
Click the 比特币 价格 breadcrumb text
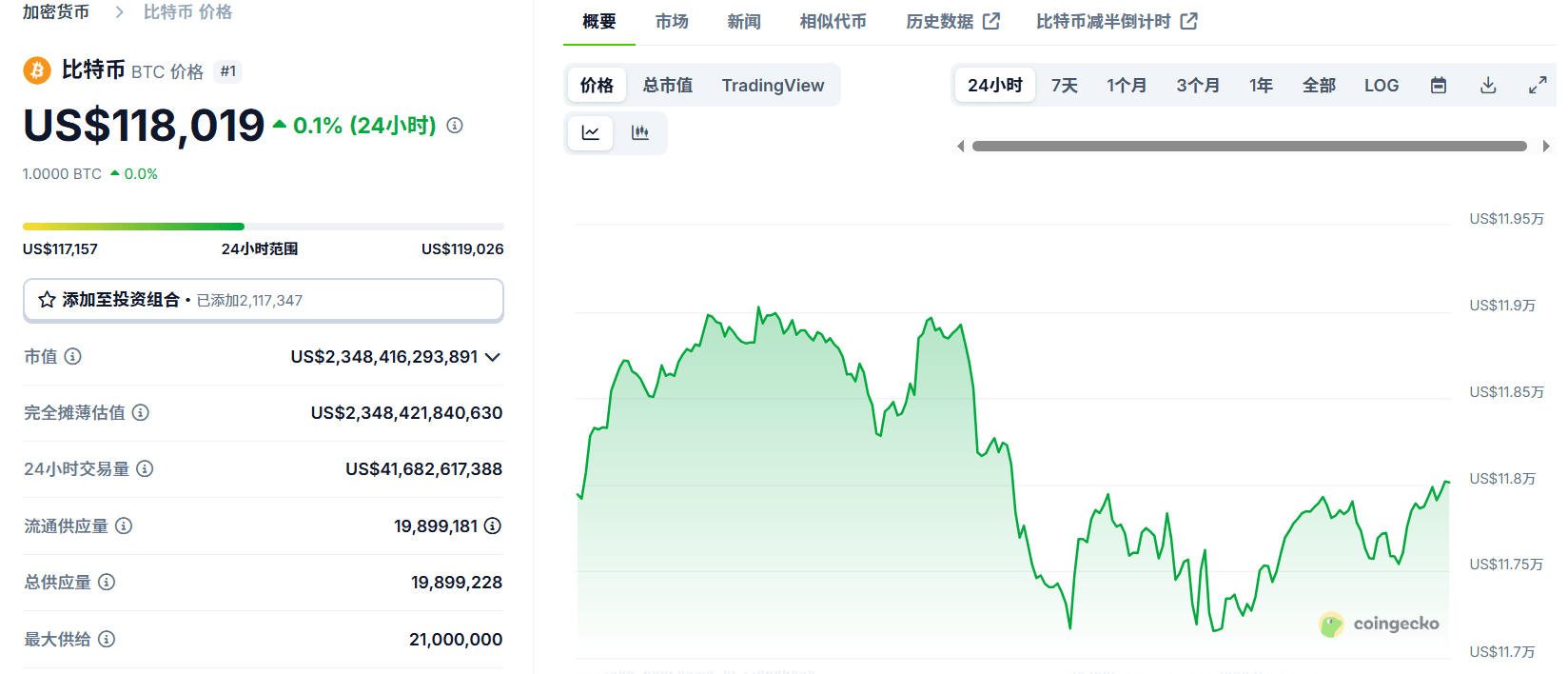pos(187,12)
